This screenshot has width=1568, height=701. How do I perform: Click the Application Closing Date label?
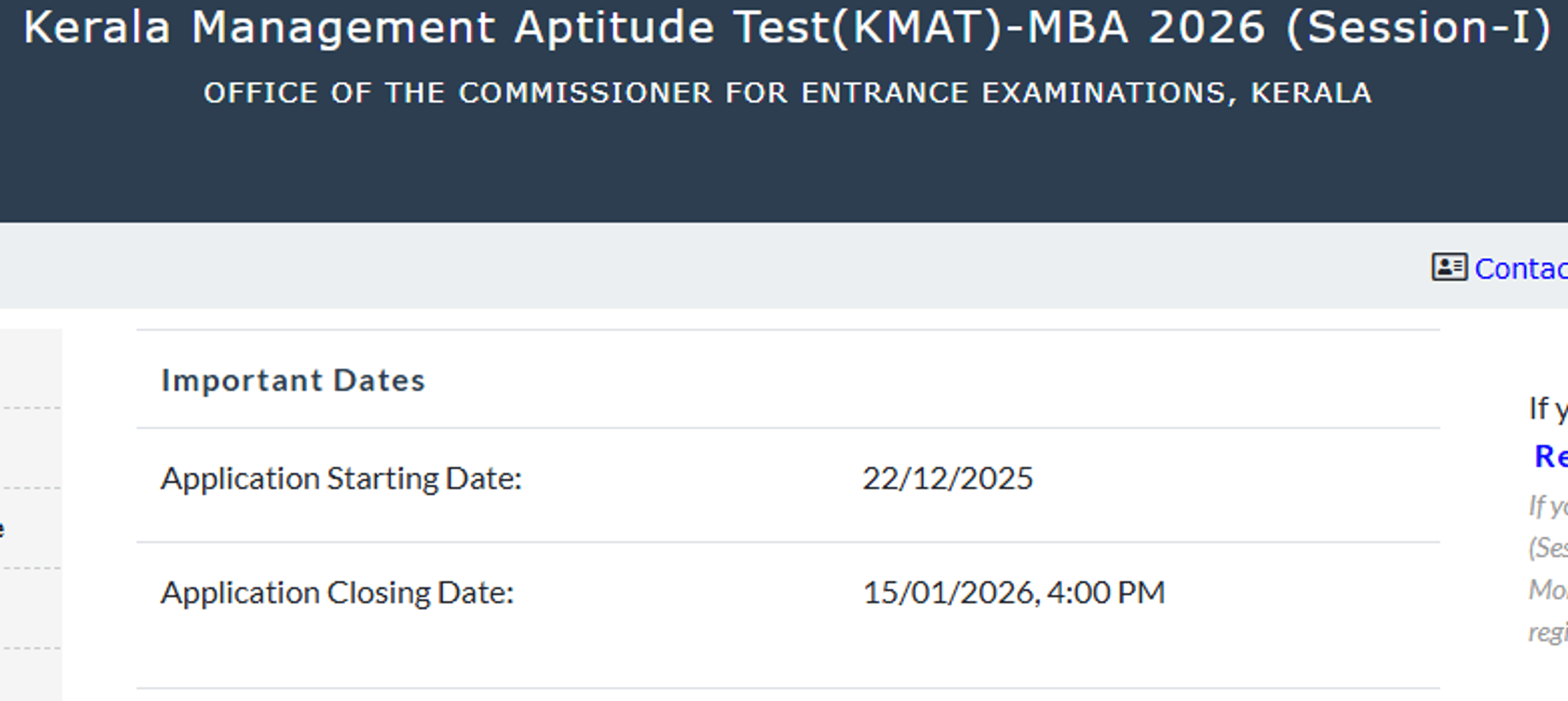[337, 593]
